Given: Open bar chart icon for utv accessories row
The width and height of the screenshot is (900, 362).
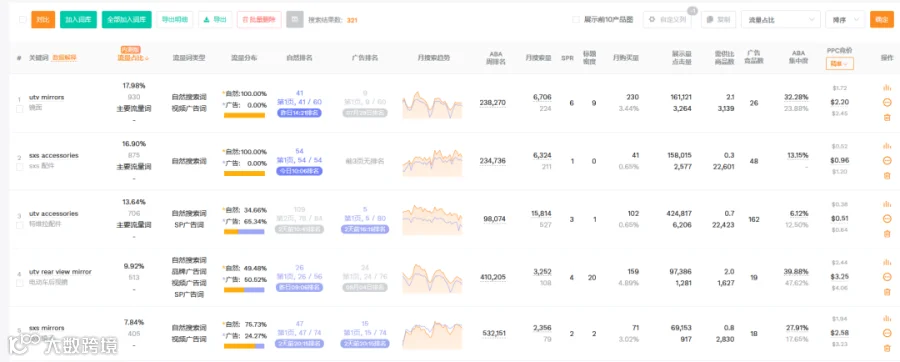Looking at the screenshot, I should [x=887, y=204].
